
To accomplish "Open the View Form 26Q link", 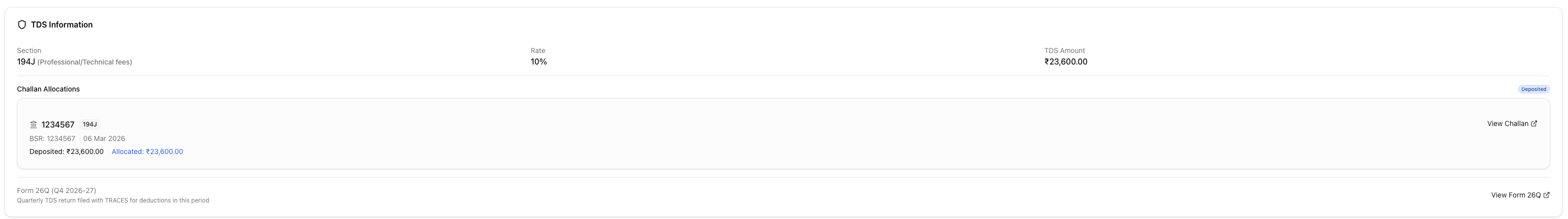I will coord(1515,195).
